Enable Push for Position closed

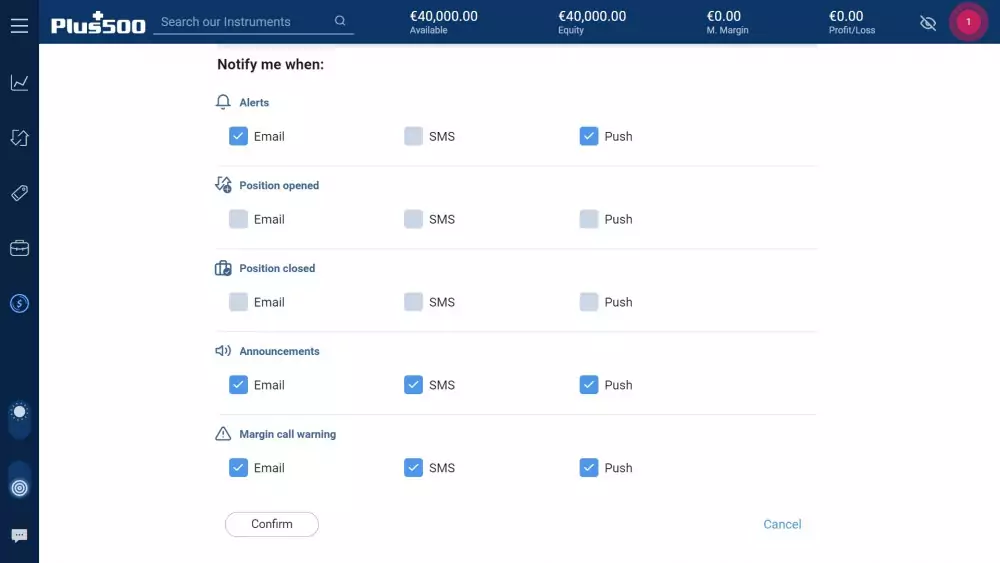point(589,302)
